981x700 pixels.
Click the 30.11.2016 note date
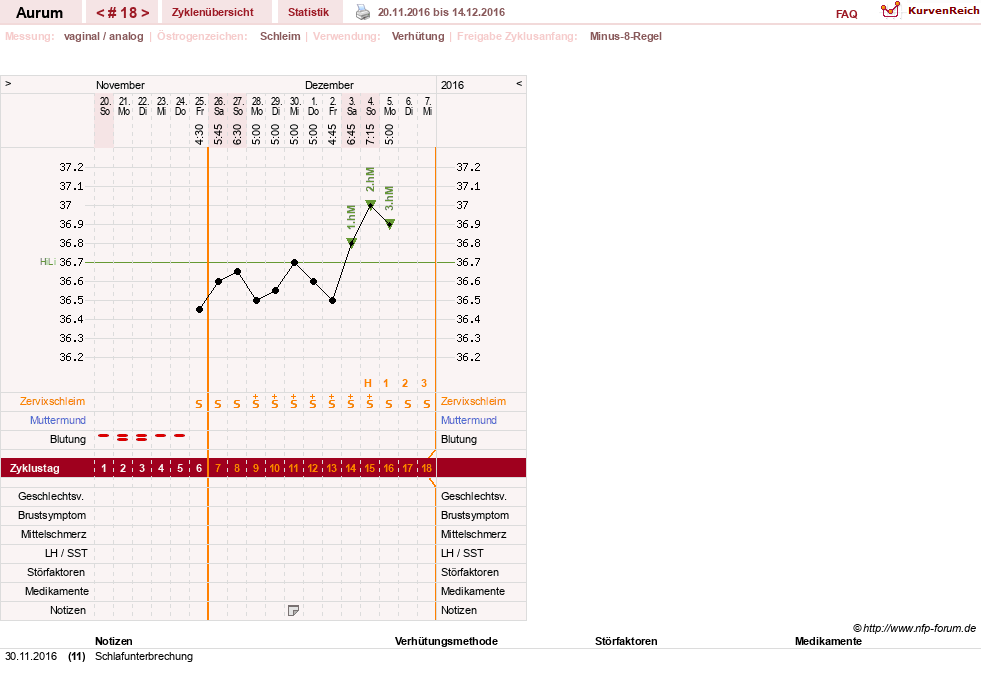[31, 656]
